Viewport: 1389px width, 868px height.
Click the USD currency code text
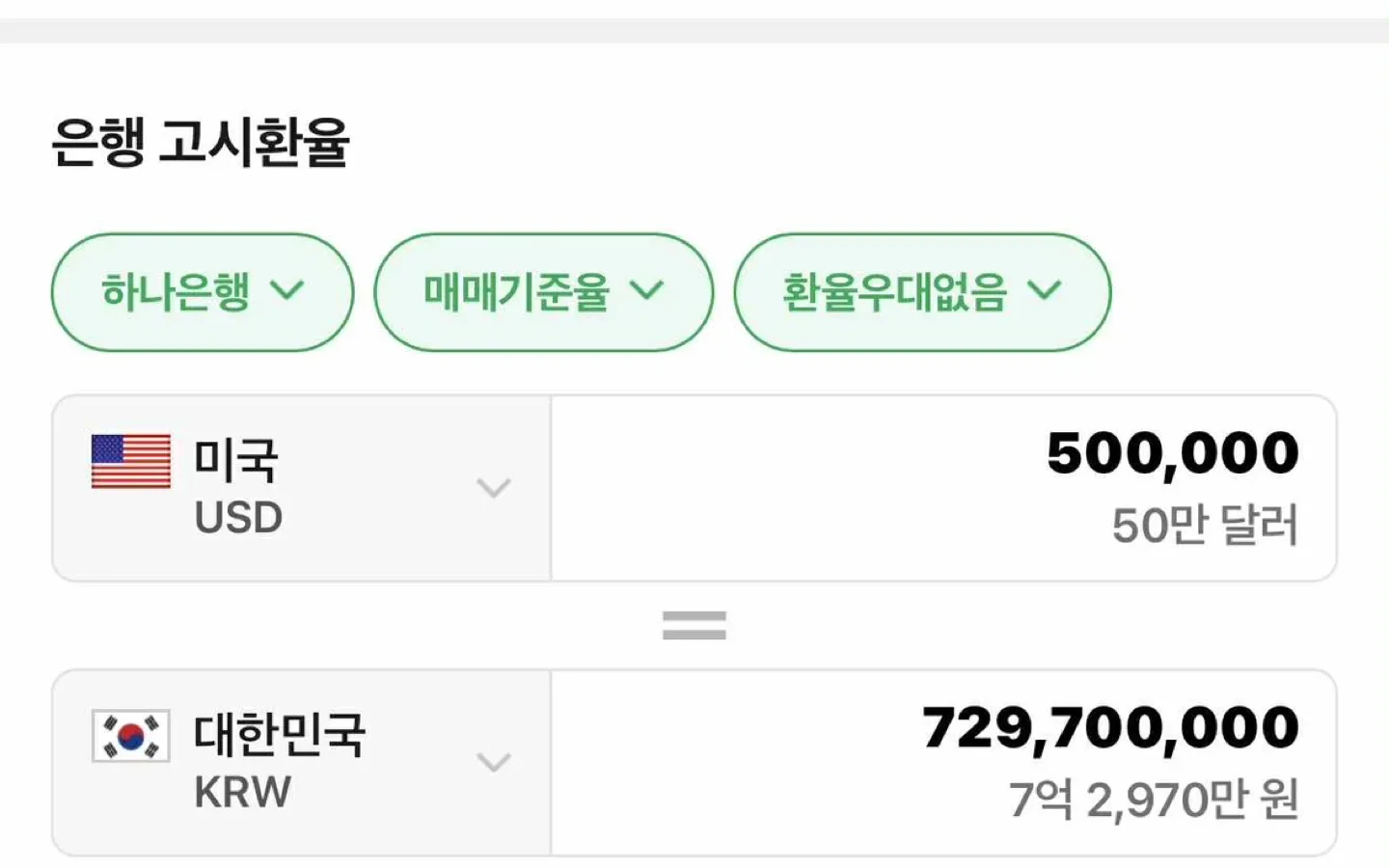[238, 518]
